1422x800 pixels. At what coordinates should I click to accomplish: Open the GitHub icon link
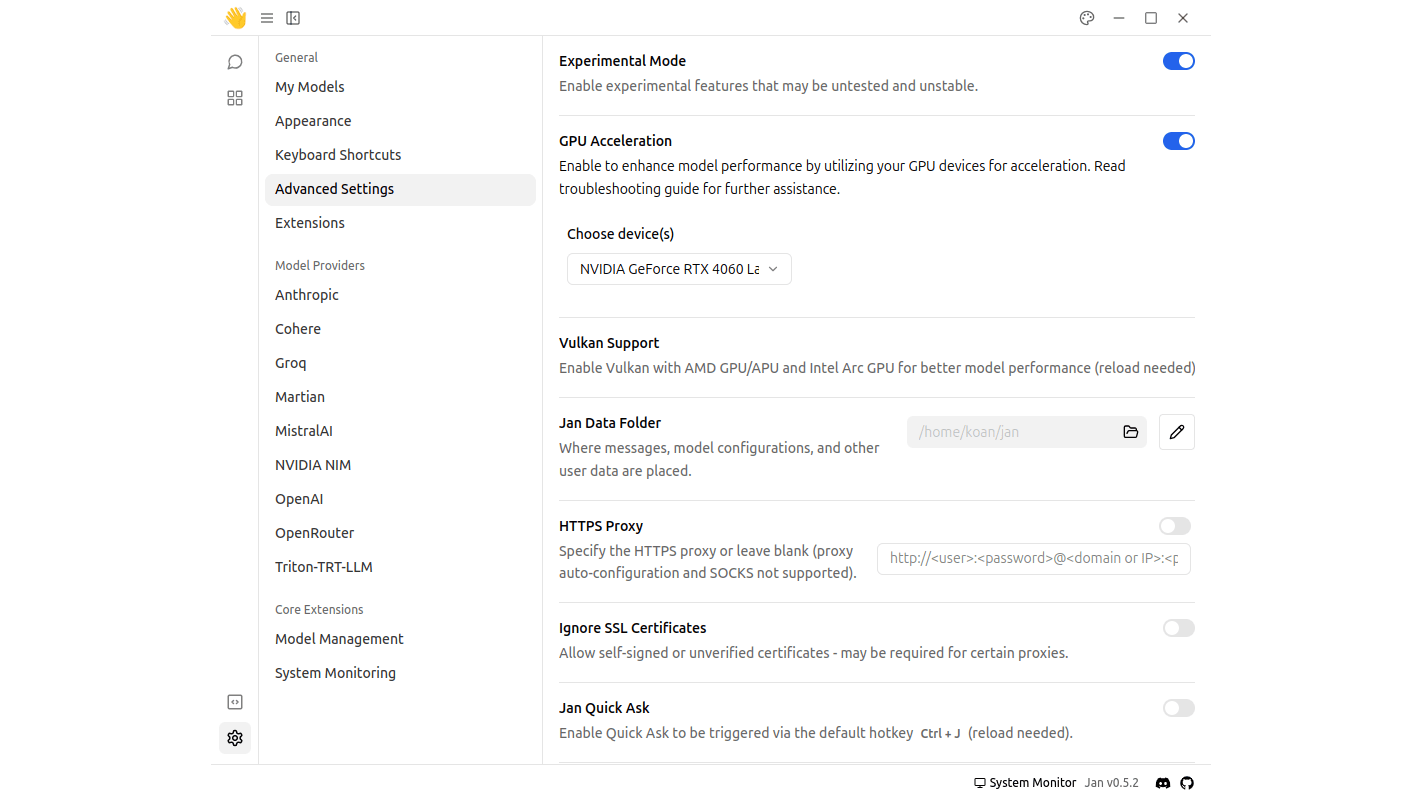click(x=1187, y=783)
